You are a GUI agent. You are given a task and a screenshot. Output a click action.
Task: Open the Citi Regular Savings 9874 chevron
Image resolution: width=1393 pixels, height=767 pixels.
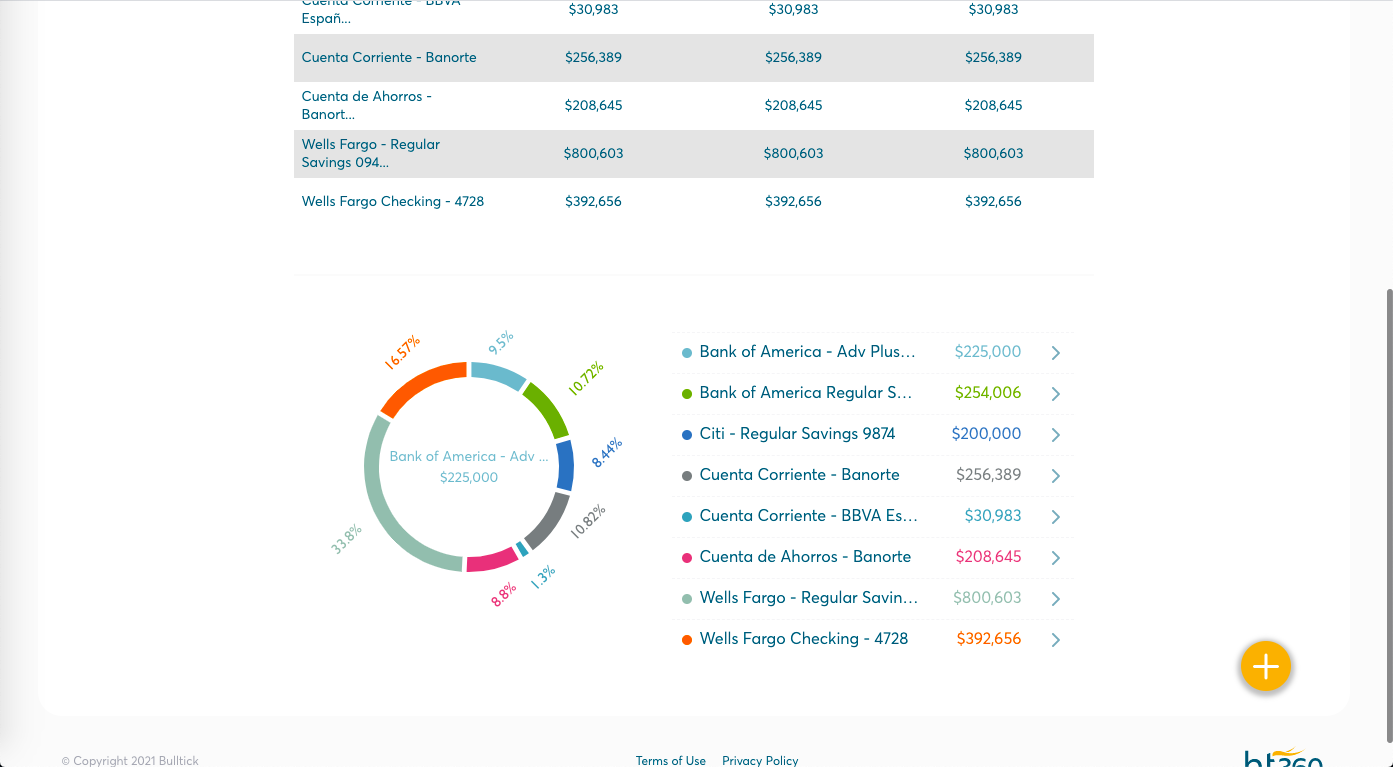point(1056,435)
